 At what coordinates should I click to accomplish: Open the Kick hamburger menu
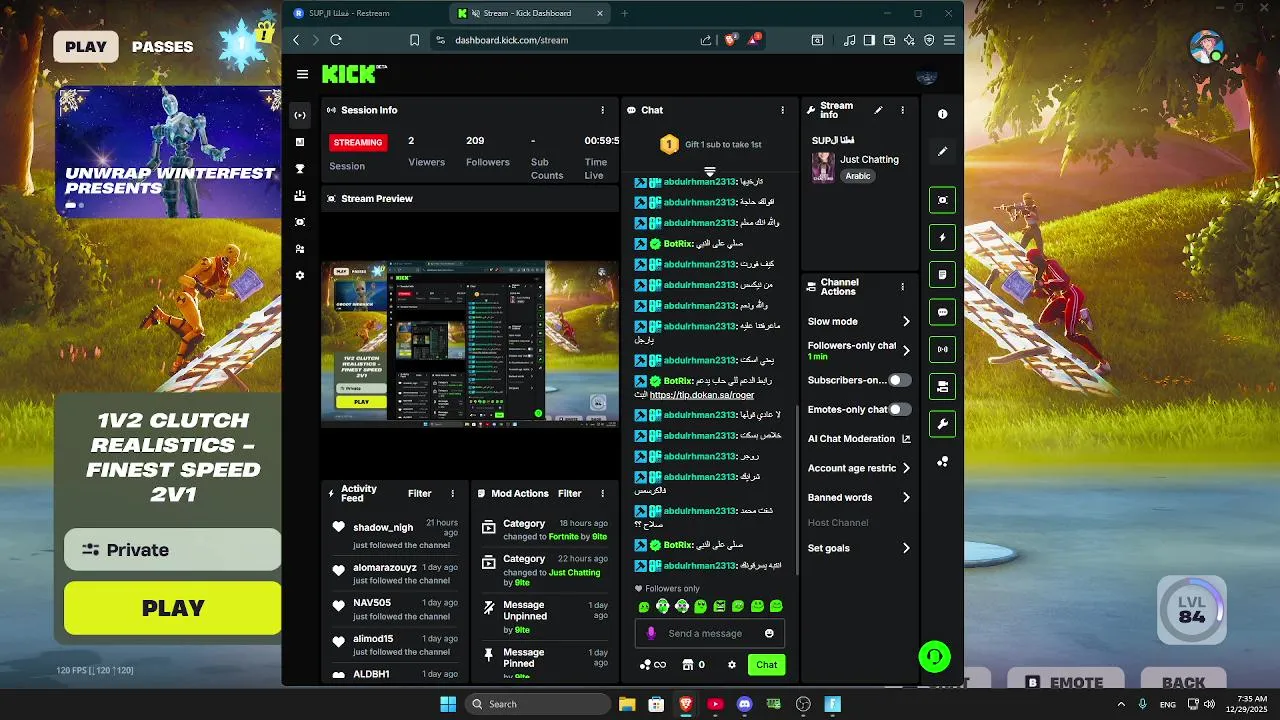point(302,74)
